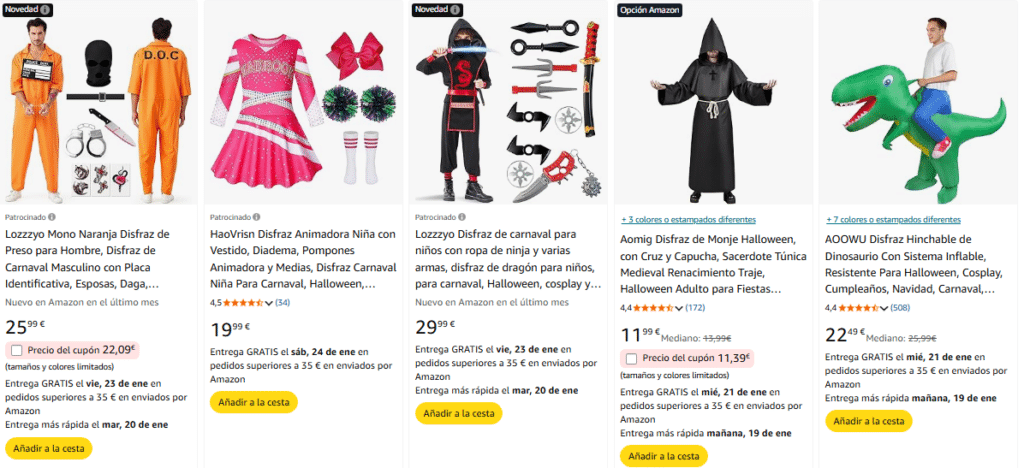
Task: Click info icon on first Novedad badge
Action: tap(44, 10)
